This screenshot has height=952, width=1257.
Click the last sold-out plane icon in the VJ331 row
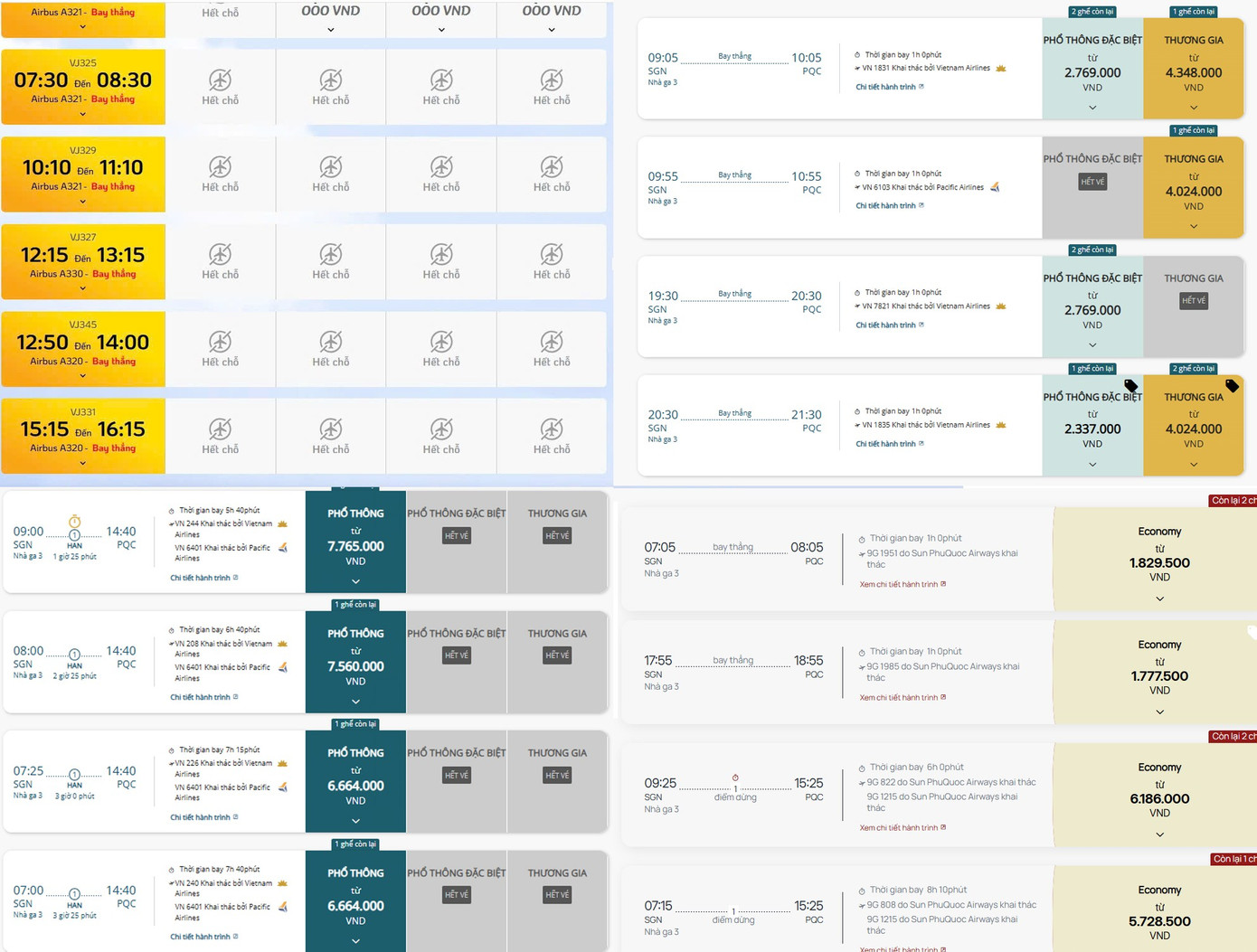[552, 429]
